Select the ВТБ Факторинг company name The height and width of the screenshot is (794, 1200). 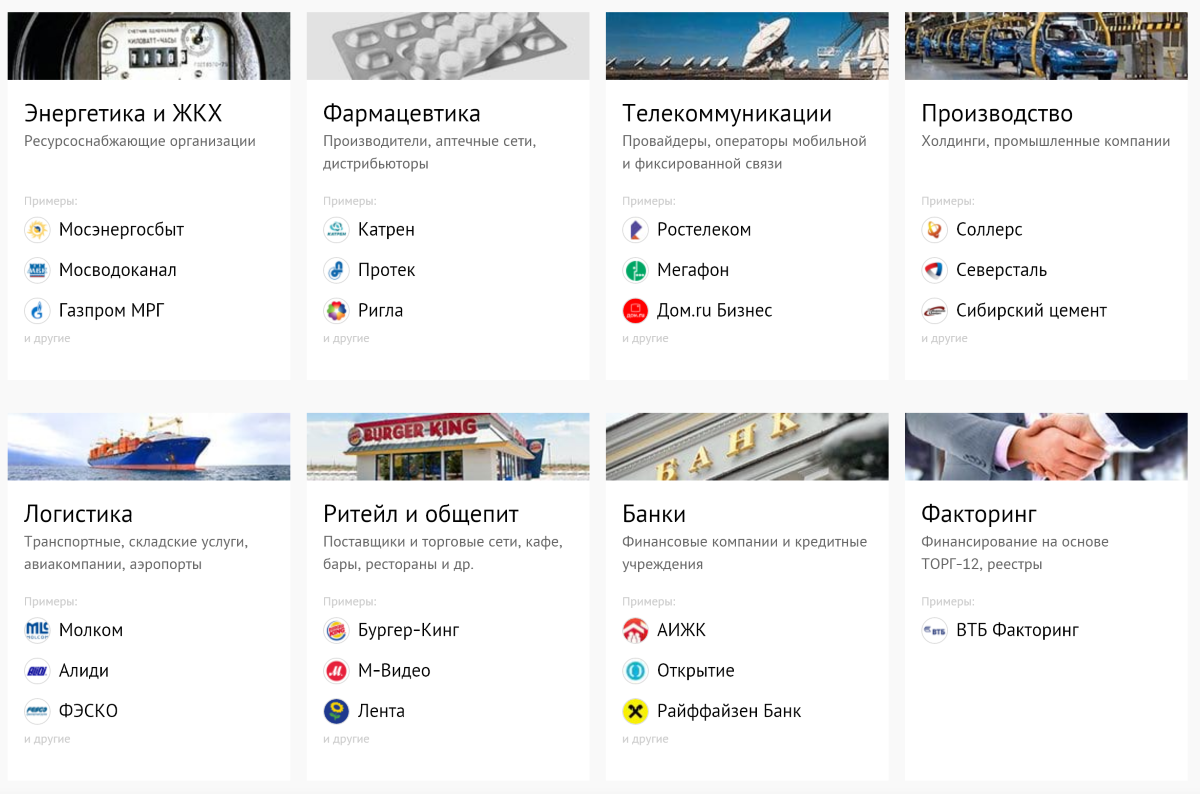click(x=1017, y=631)
